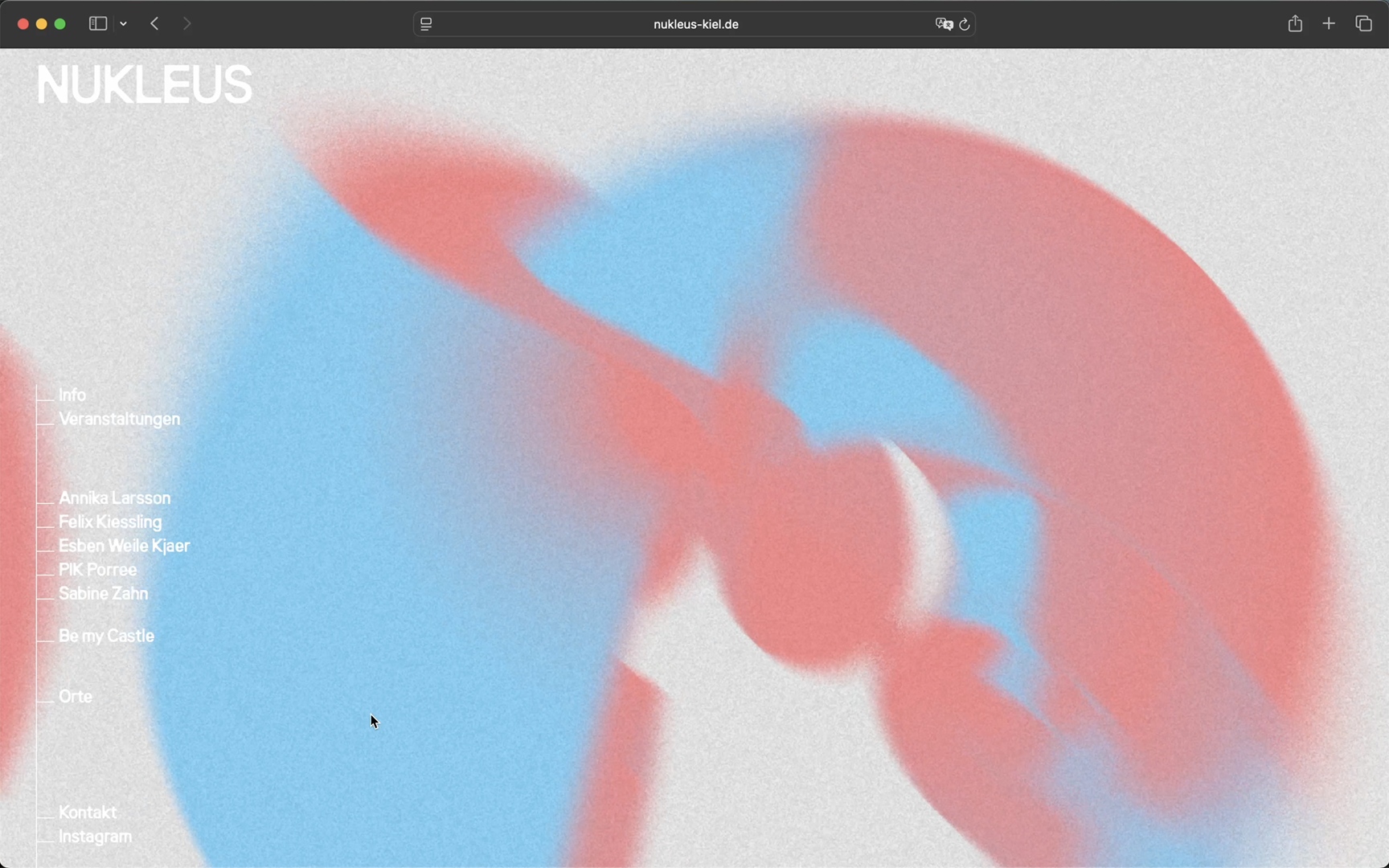Show the tab overview
The height and width of the screenshot is (868, 1389).
(x=1363, y=24)
